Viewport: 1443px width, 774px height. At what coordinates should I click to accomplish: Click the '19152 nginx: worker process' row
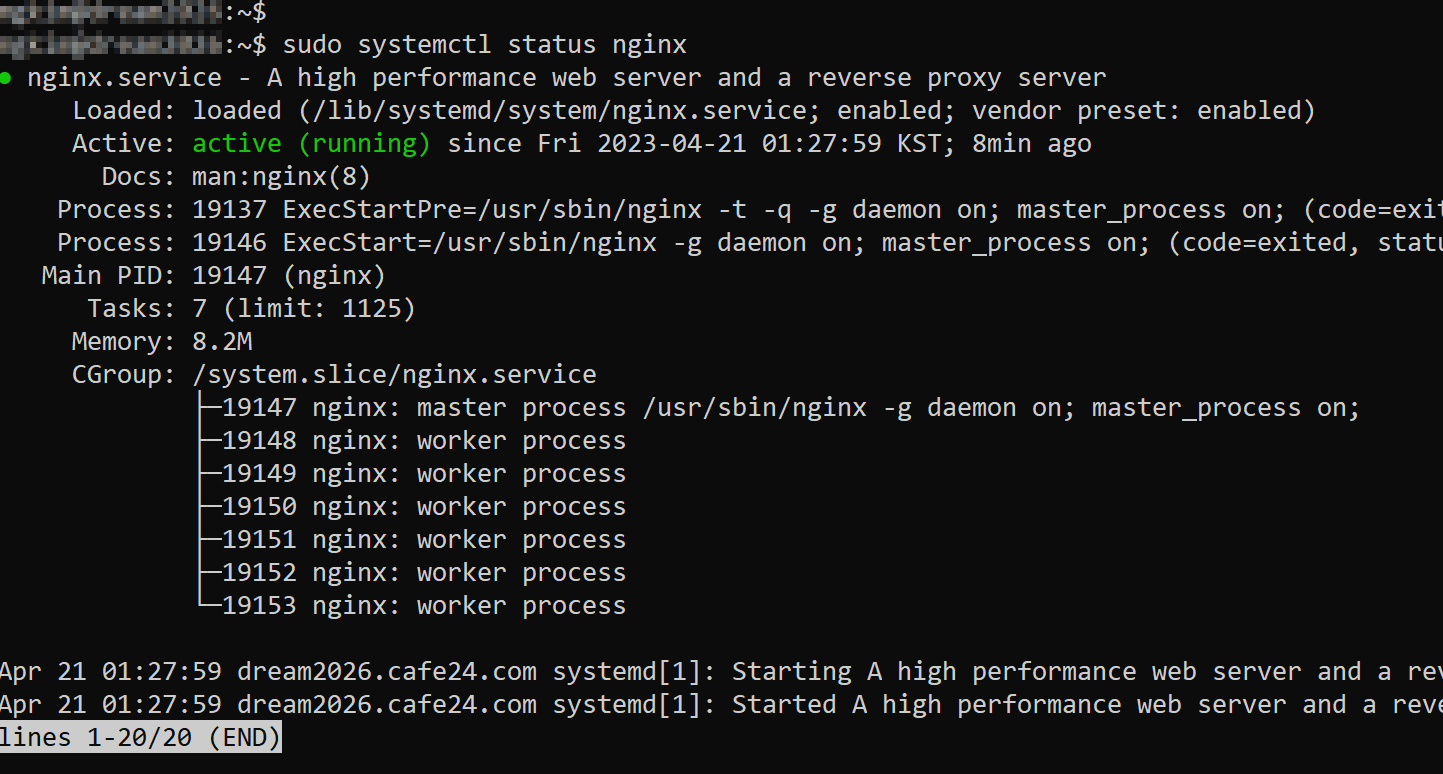(x=412, y=573)
